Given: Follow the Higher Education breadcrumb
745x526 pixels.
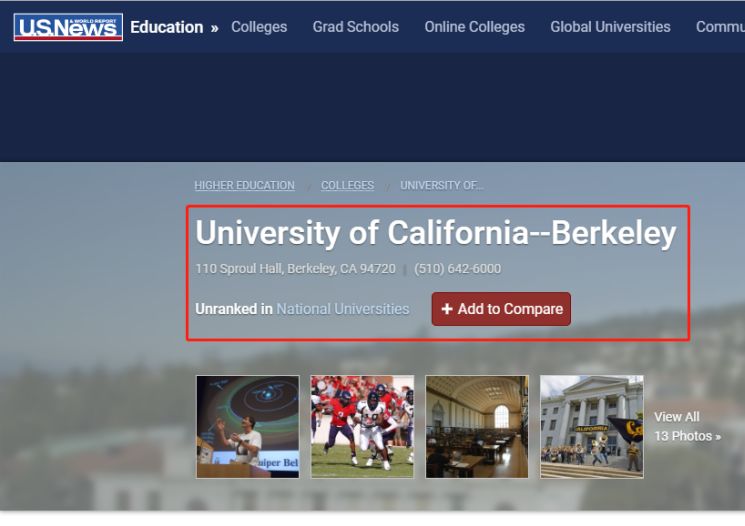Looking at the screenshot, I should [244, 185].
